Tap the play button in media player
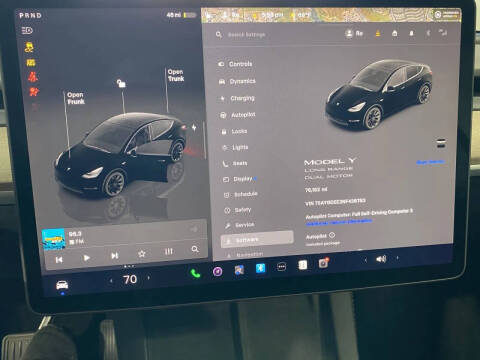480x360 pixels. tap(87, 258)
